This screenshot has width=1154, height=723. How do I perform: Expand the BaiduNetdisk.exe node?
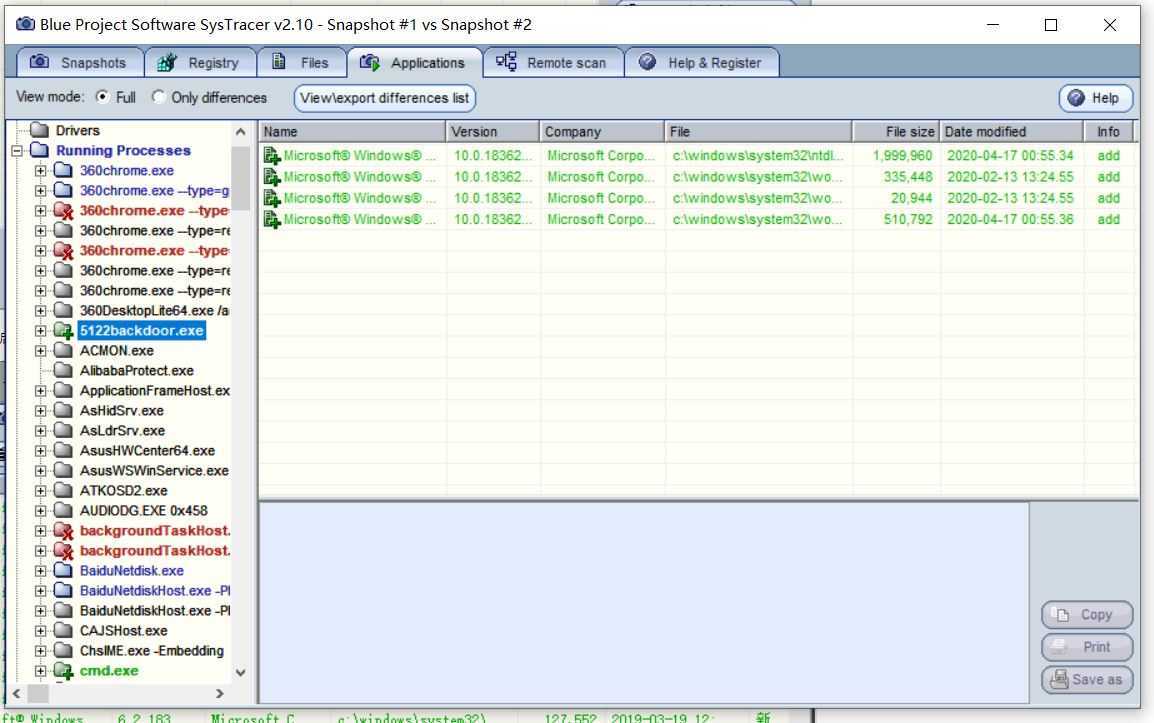[x=40, y=571]
